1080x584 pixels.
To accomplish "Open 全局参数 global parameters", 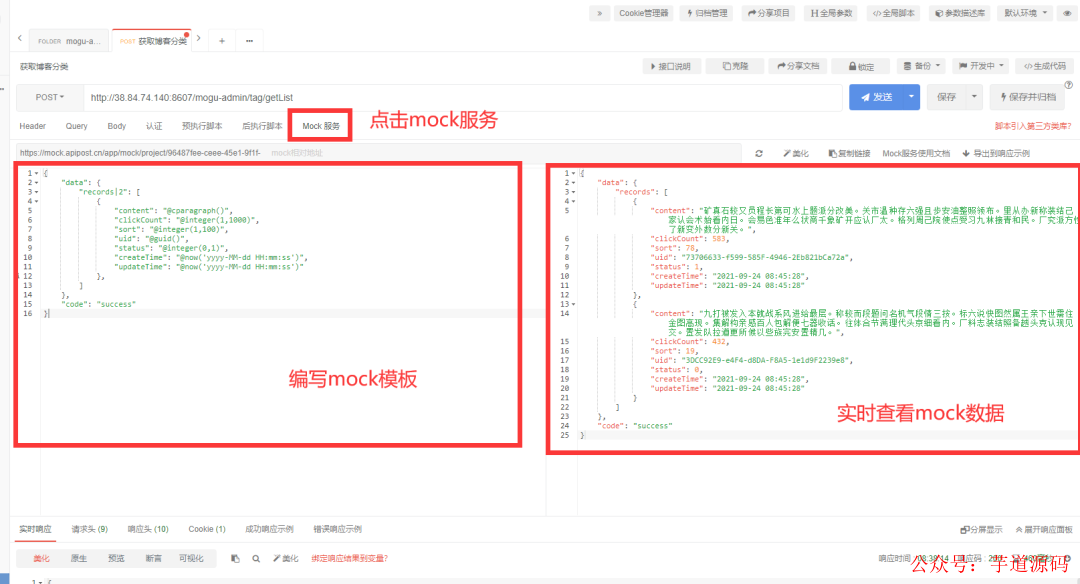I will pos(831,13).
